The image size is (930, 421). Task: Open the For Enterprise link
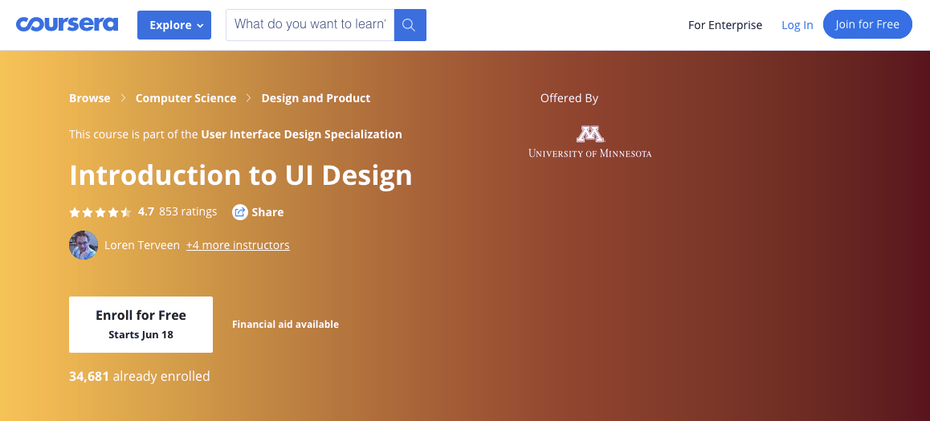tap(725, 25)
